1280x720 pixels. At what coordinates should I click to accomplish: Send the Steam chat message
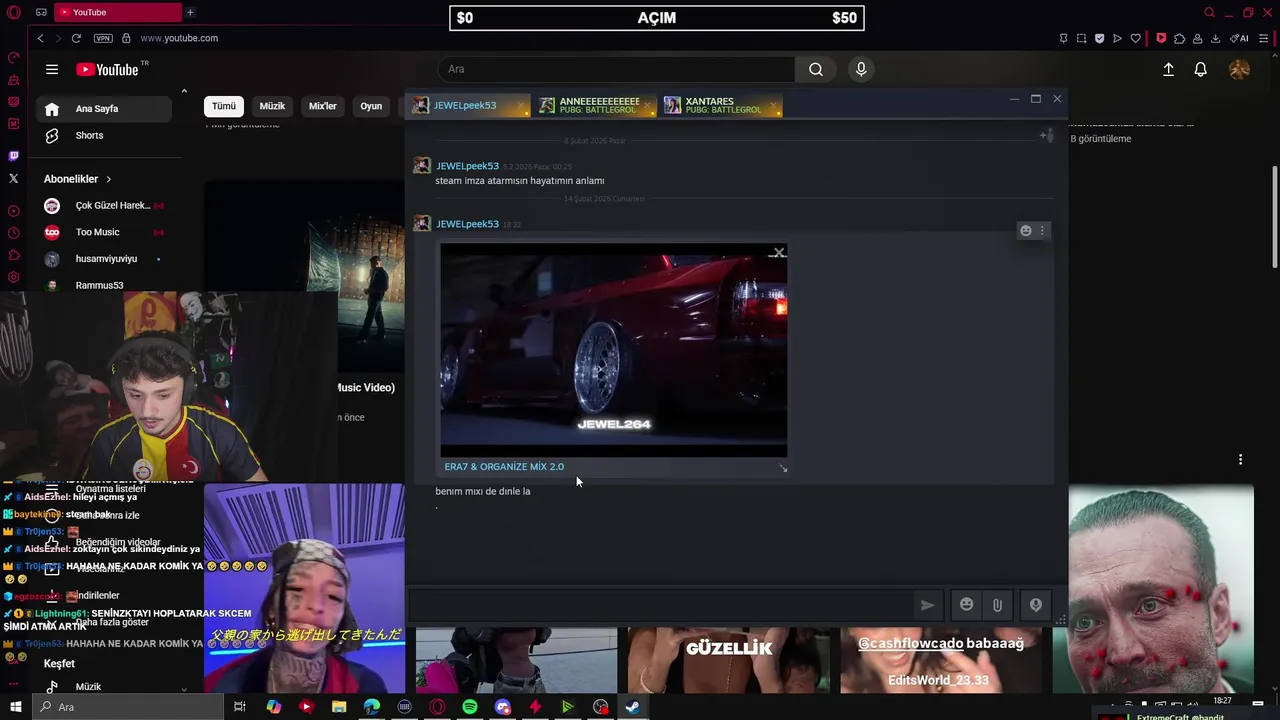(927, 605)
